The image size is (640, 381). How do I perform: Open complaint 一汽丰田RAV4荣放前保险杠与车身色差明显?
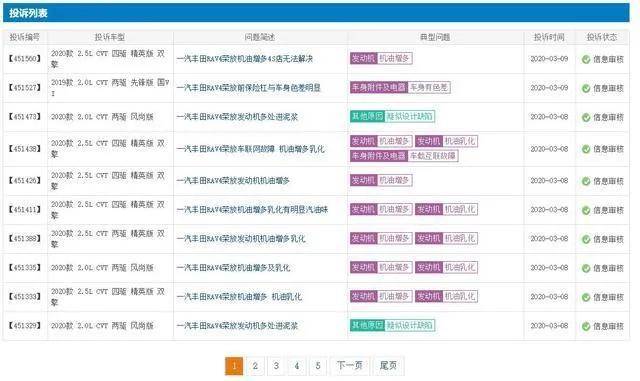click(x=249, y=88)
